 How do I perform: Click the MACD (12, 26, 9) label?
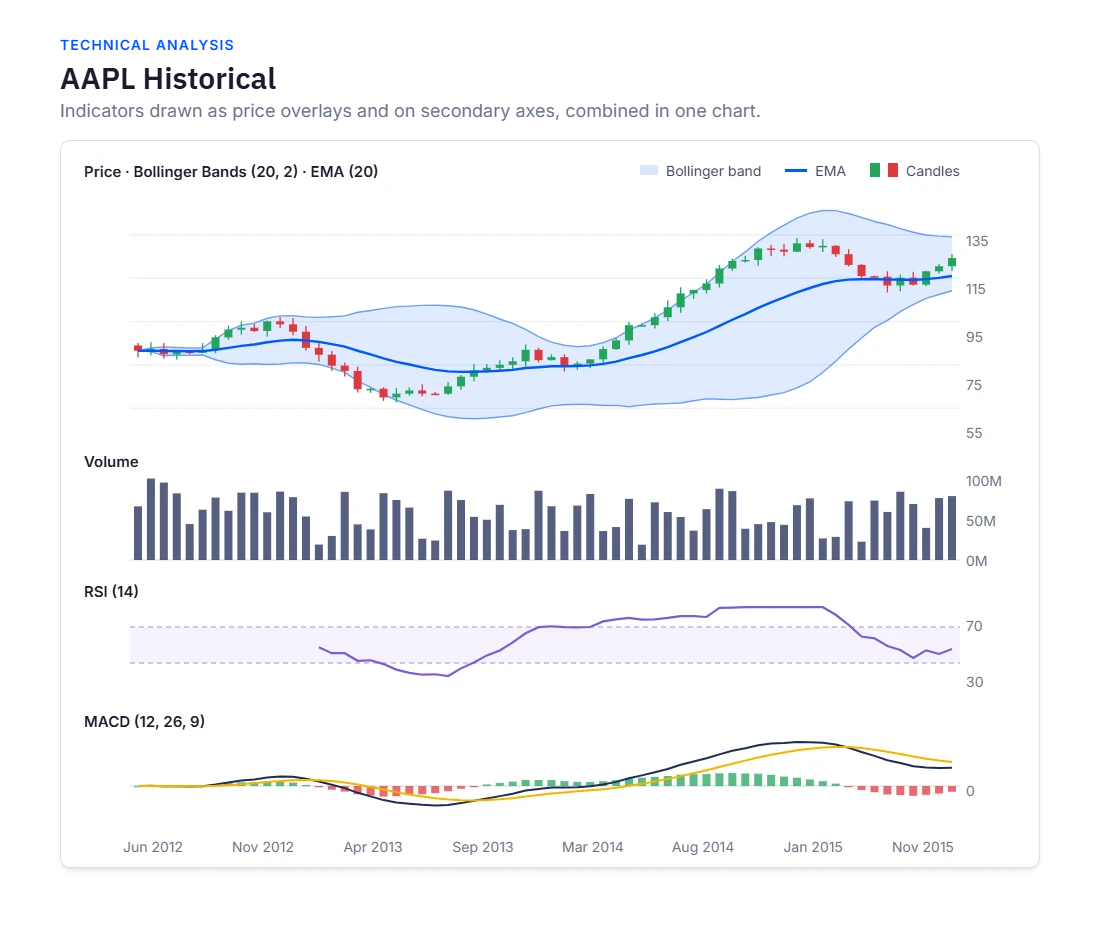point(145,721)
